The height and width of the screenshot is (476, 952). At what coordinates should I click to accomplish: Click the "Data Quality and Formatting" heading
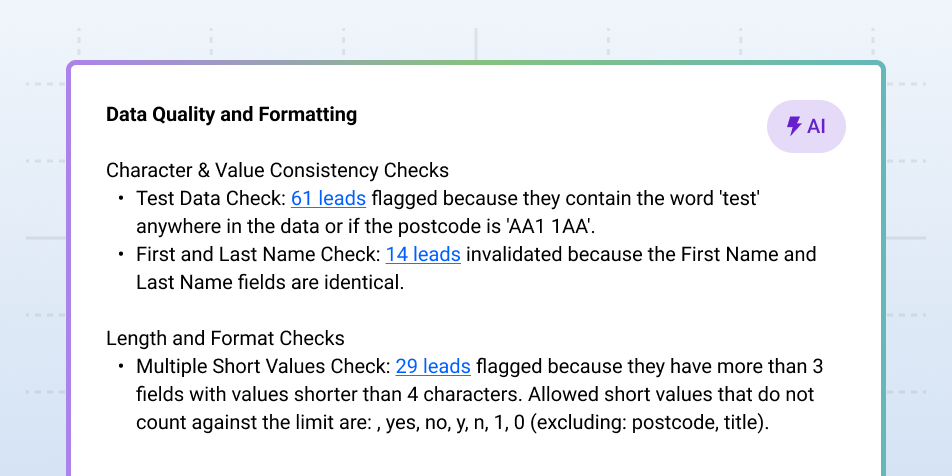pos(231,114)
